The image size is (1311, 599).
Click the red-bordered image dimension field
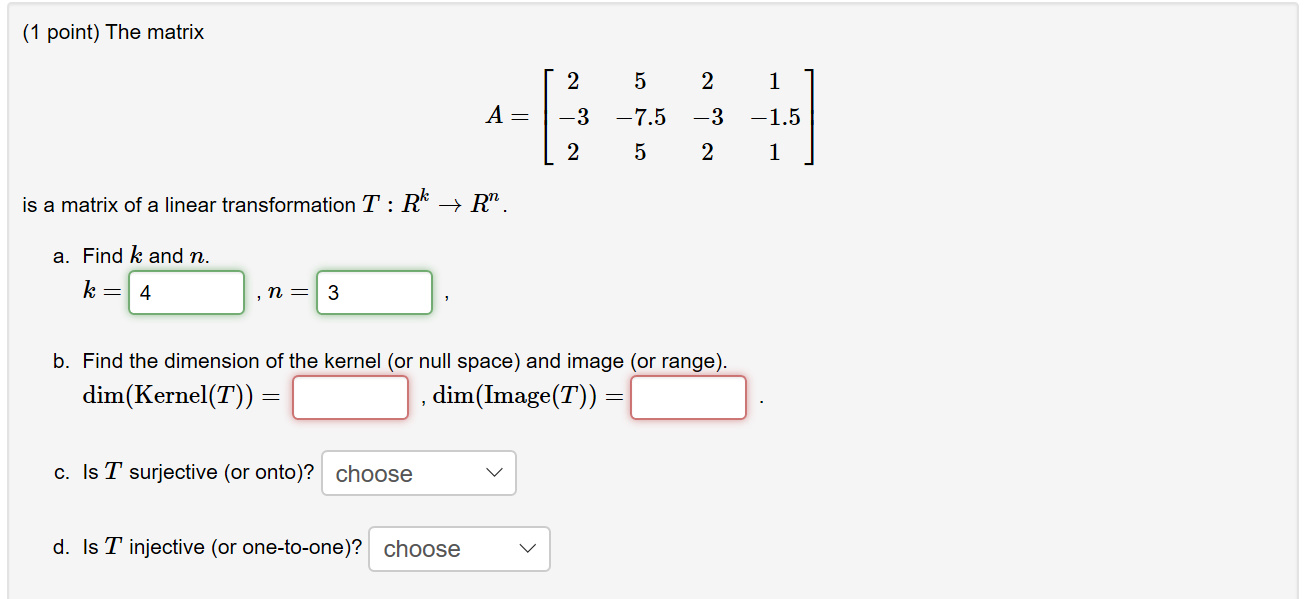687,396
